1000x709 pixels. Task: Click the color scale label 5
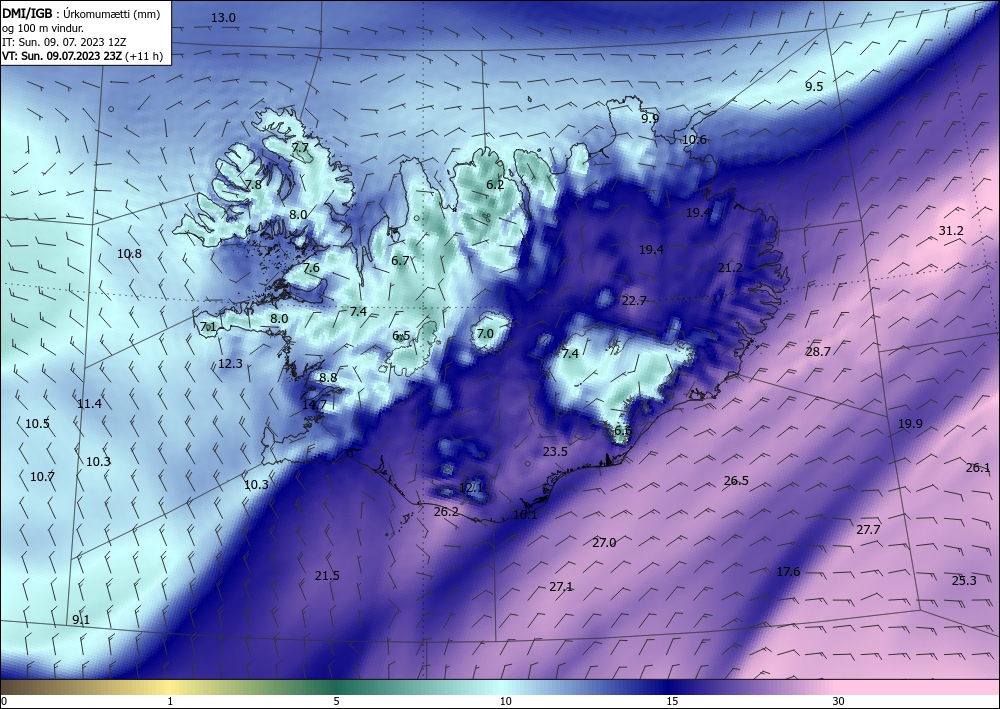(x=336, y=702)
